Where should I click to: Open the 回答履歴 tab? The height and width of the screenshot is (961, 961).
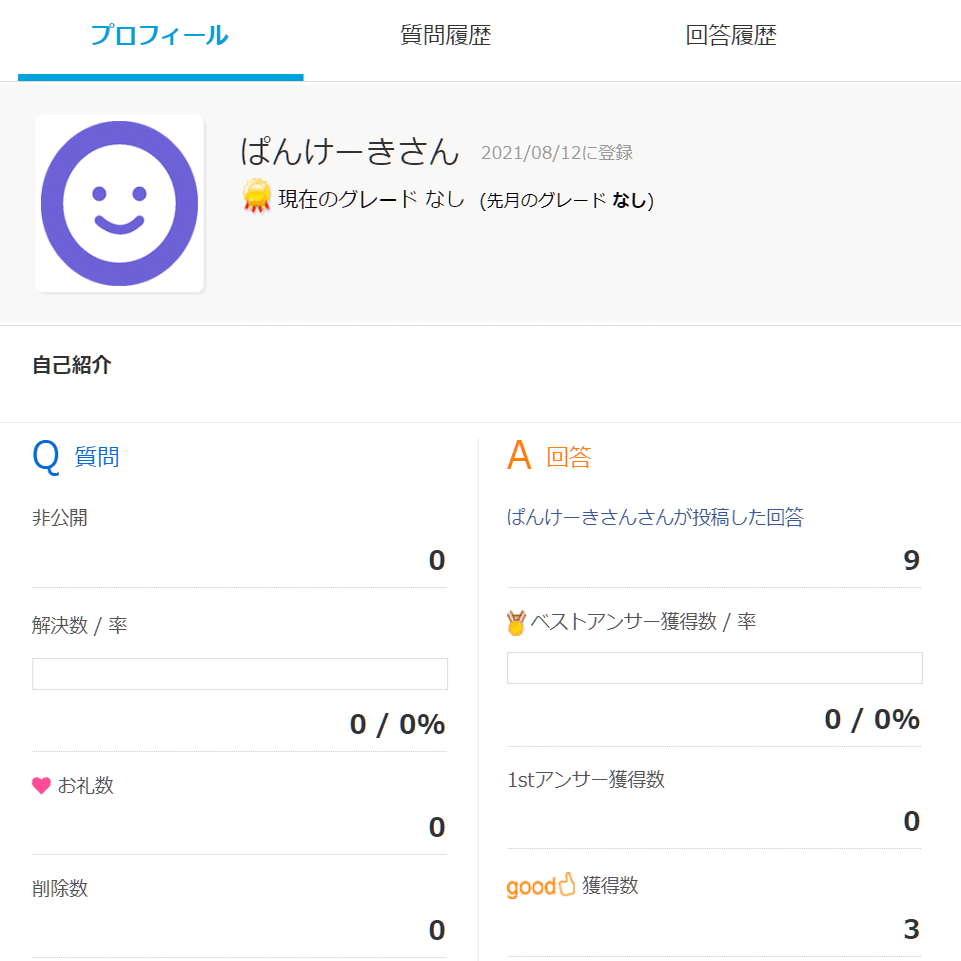pos(731,37)
